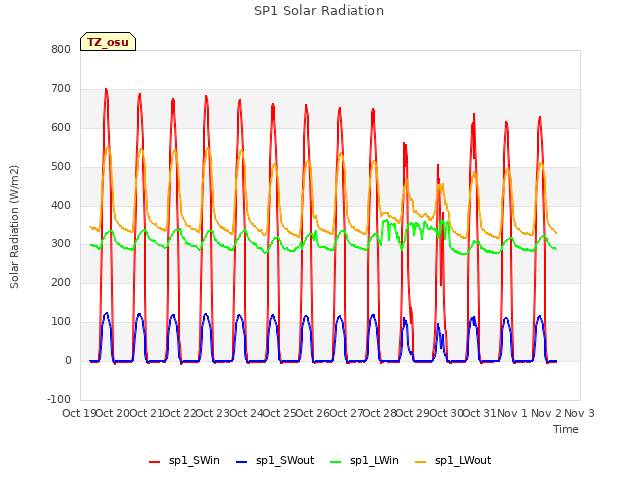The image size is (640, 480).
Task: Click the -100 y-axis tick label
Action: (x=59, y=399)
